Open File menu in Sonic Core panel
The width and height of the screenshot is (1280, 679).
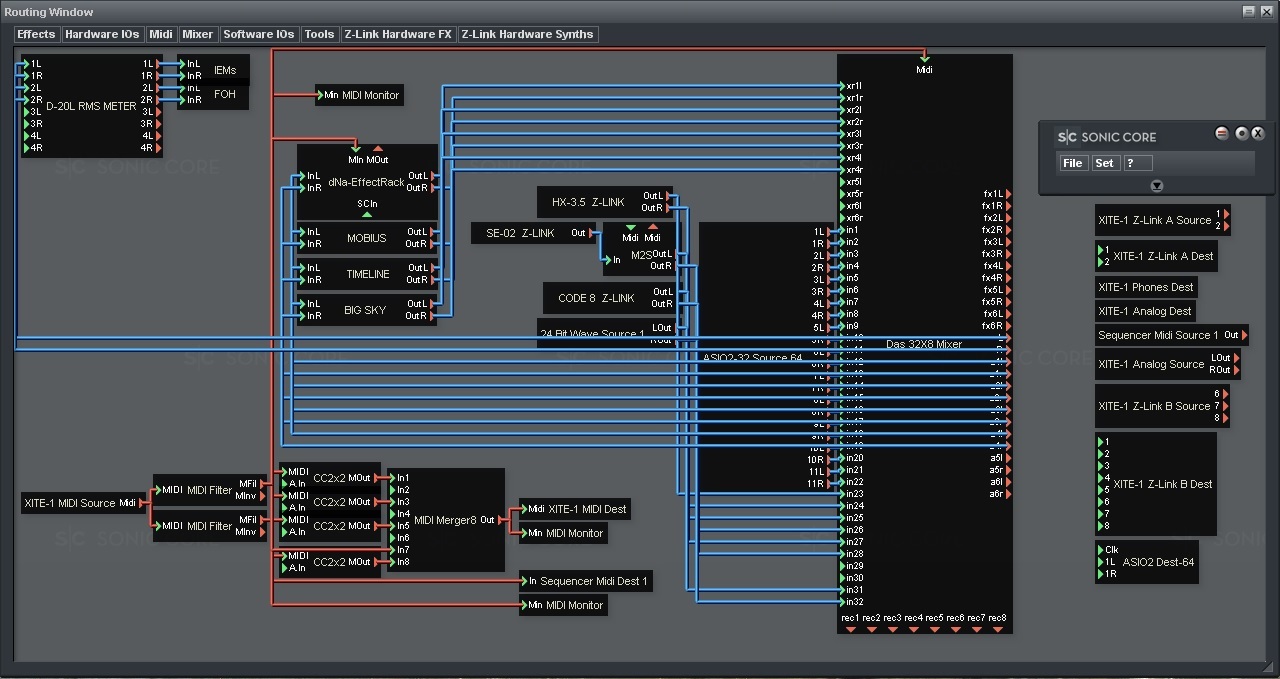point(1072,163)
